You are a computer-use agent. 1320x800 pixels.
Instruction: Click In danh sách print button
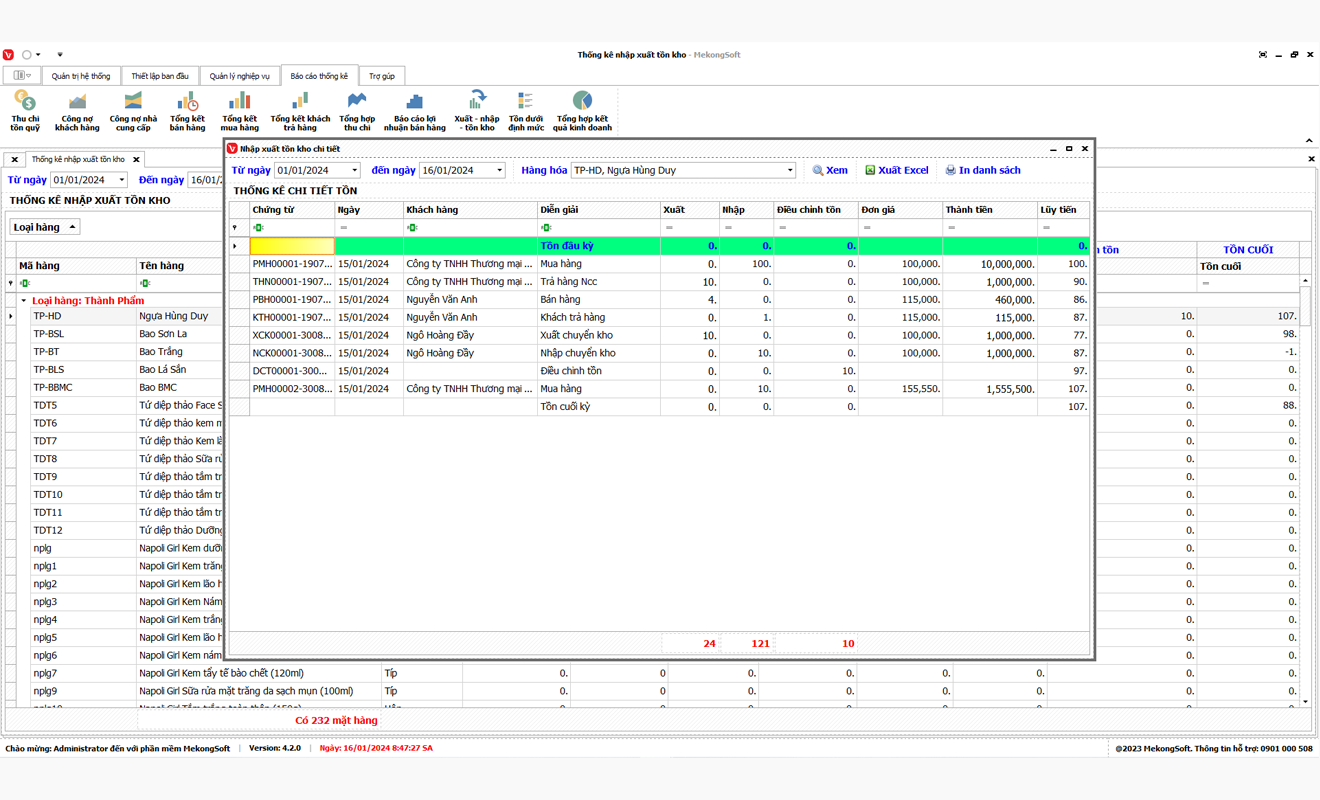(983, 170)
